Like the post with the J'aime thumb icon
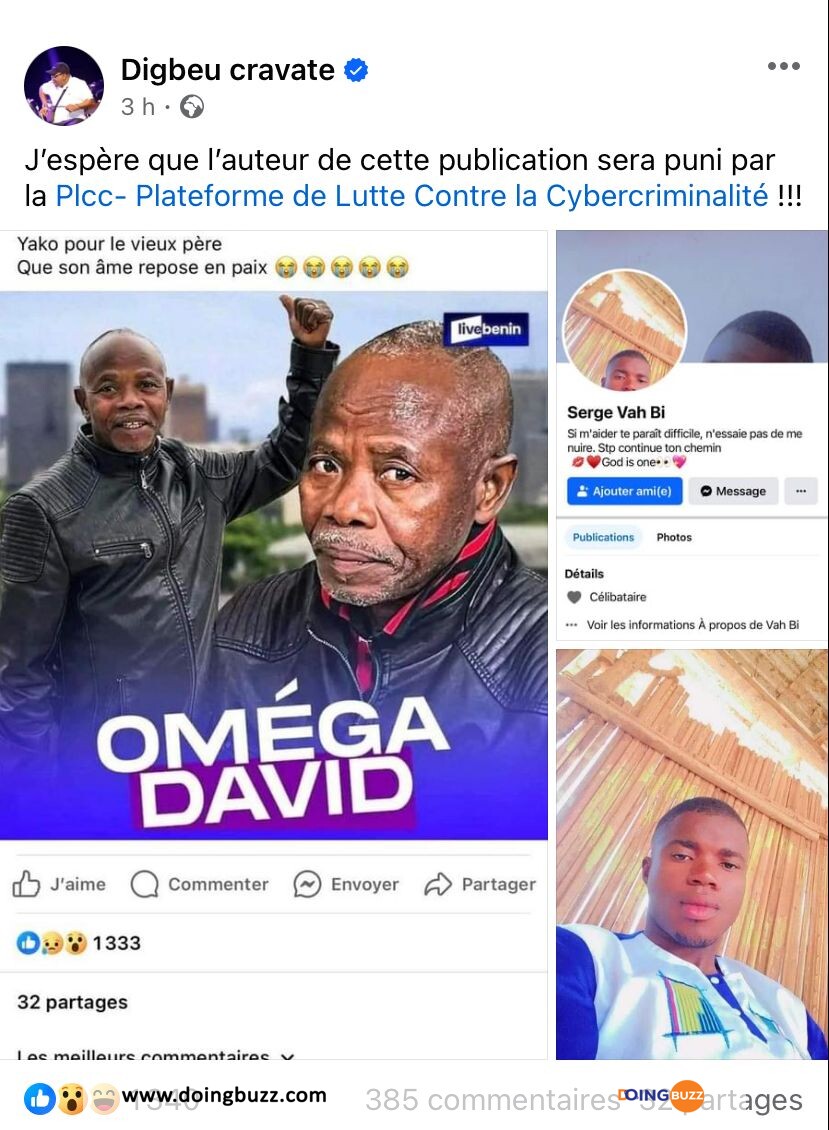This screenshot has width=829, height=1130. (26, 884)
